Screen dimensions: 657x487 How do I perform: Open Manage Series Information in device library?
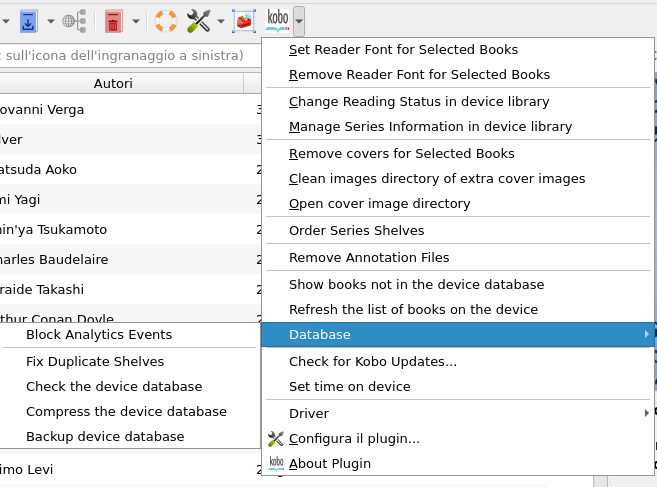[x=458, y=127]
